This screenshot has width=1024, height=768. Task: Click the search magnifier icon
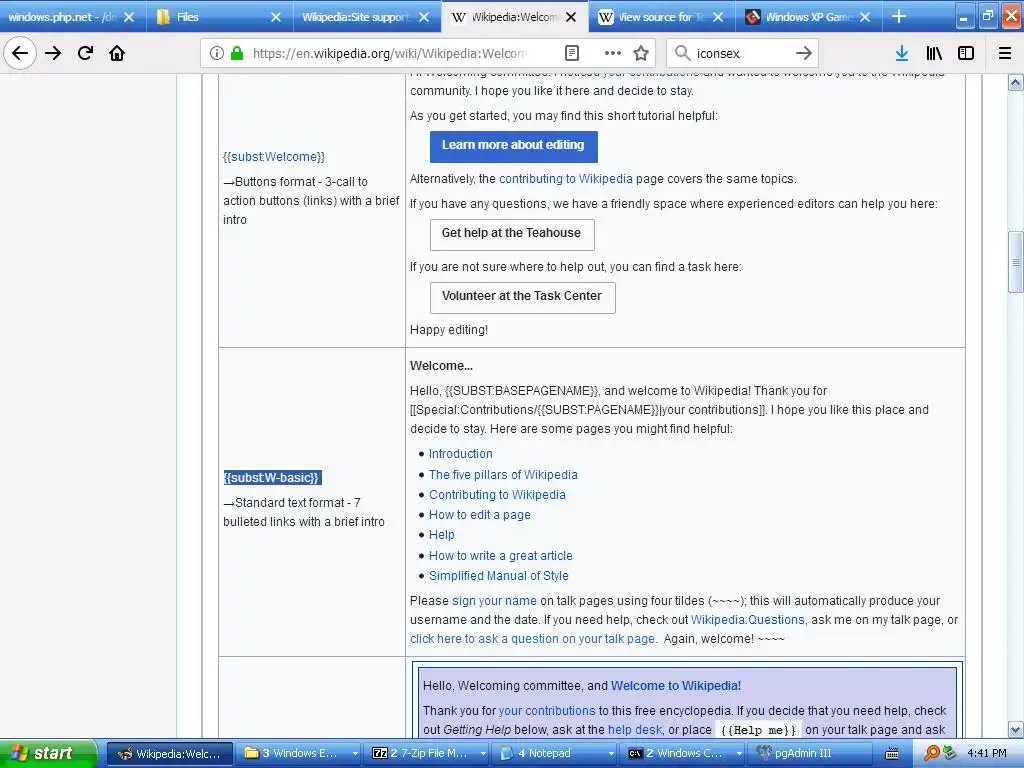point(682,53)
